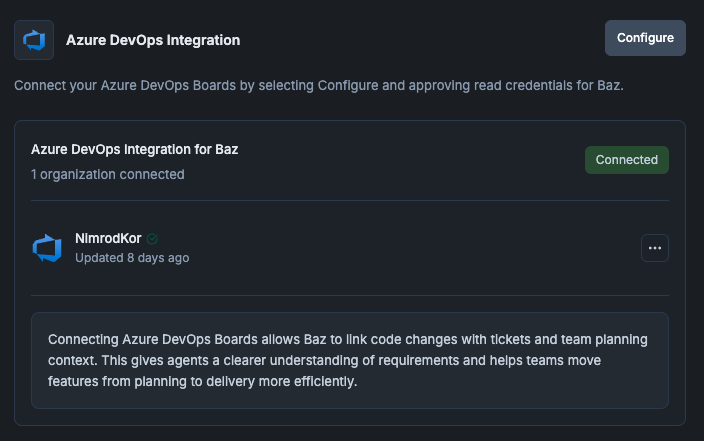Screen dimensions: 704x441
Task: Click the green Connected status badge
Action: point(627,160)
